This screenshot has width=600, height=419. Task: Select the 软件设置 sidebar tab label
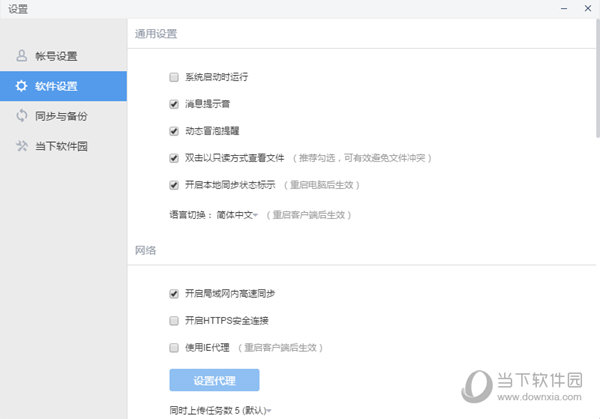[x=56, y=86]
